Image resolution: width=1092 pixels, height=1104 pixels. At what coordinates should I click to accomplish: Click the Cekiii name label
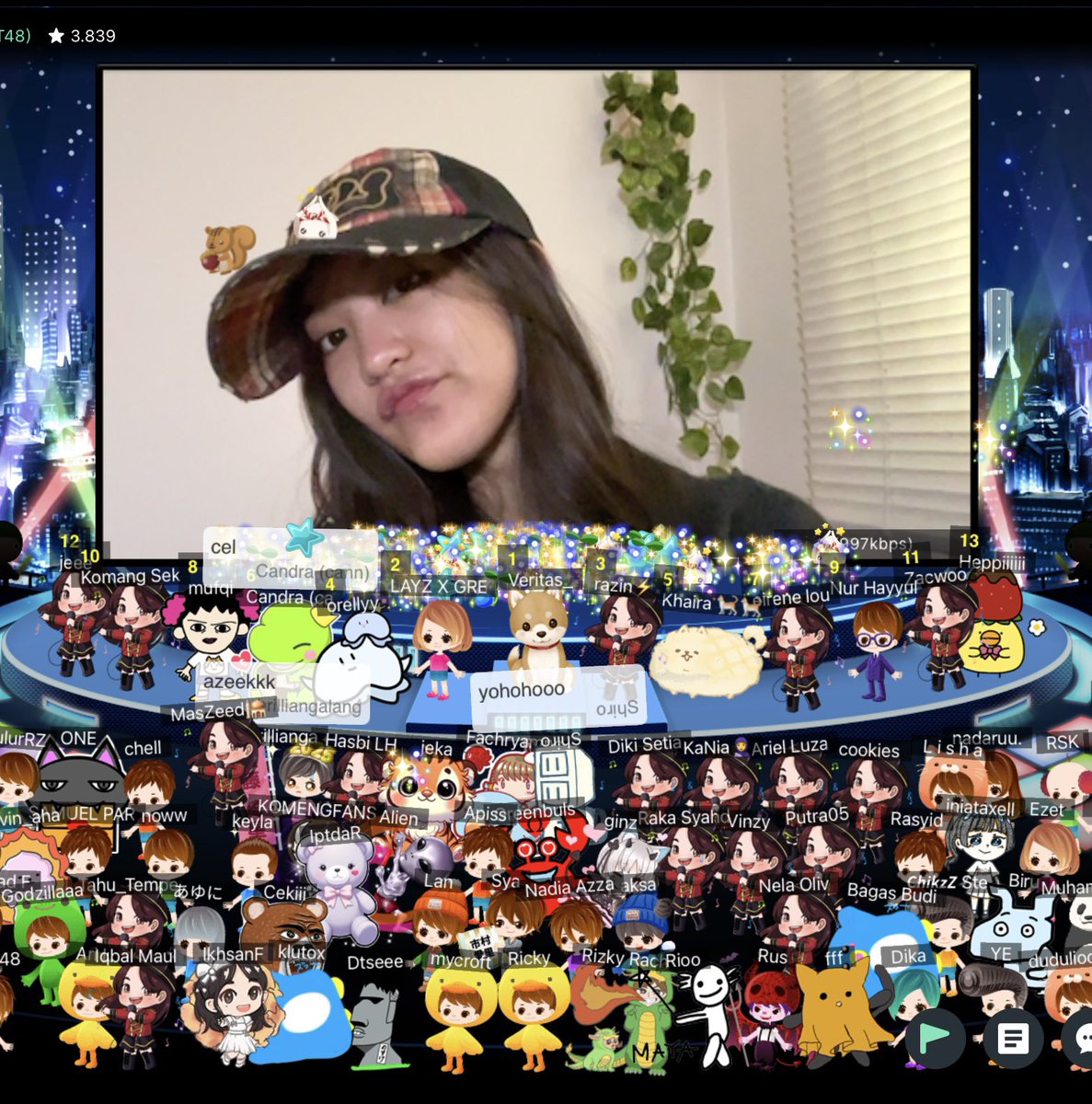tap(284, 892)
